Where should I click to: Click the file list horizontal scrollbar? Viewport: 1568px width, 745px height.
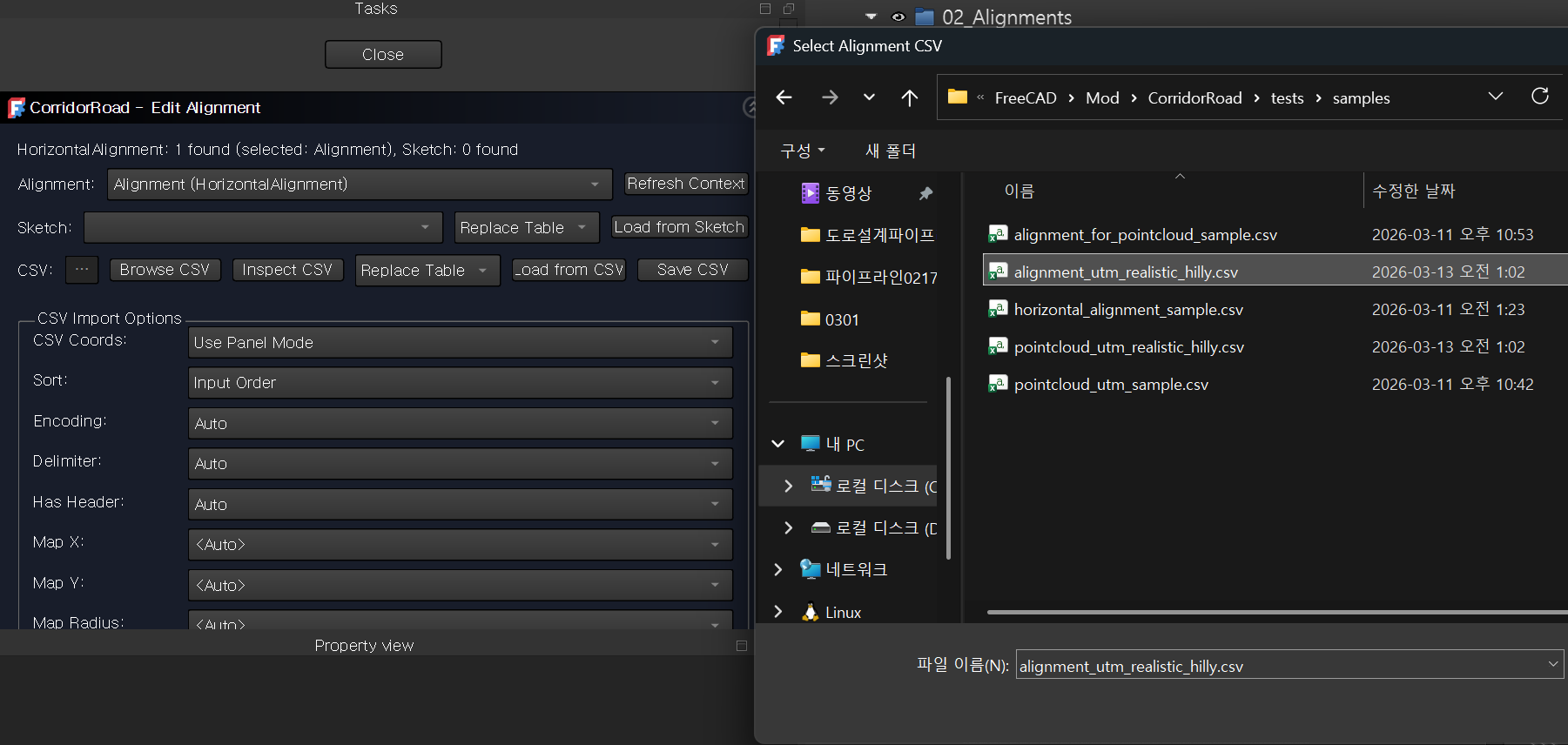[1277, 613]
